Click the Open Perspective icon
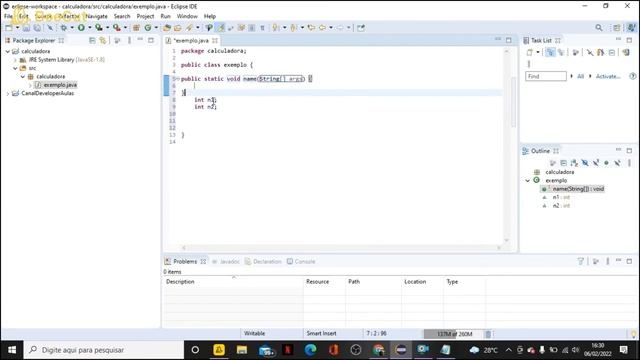Screen dimensions: 640x360 617,28
